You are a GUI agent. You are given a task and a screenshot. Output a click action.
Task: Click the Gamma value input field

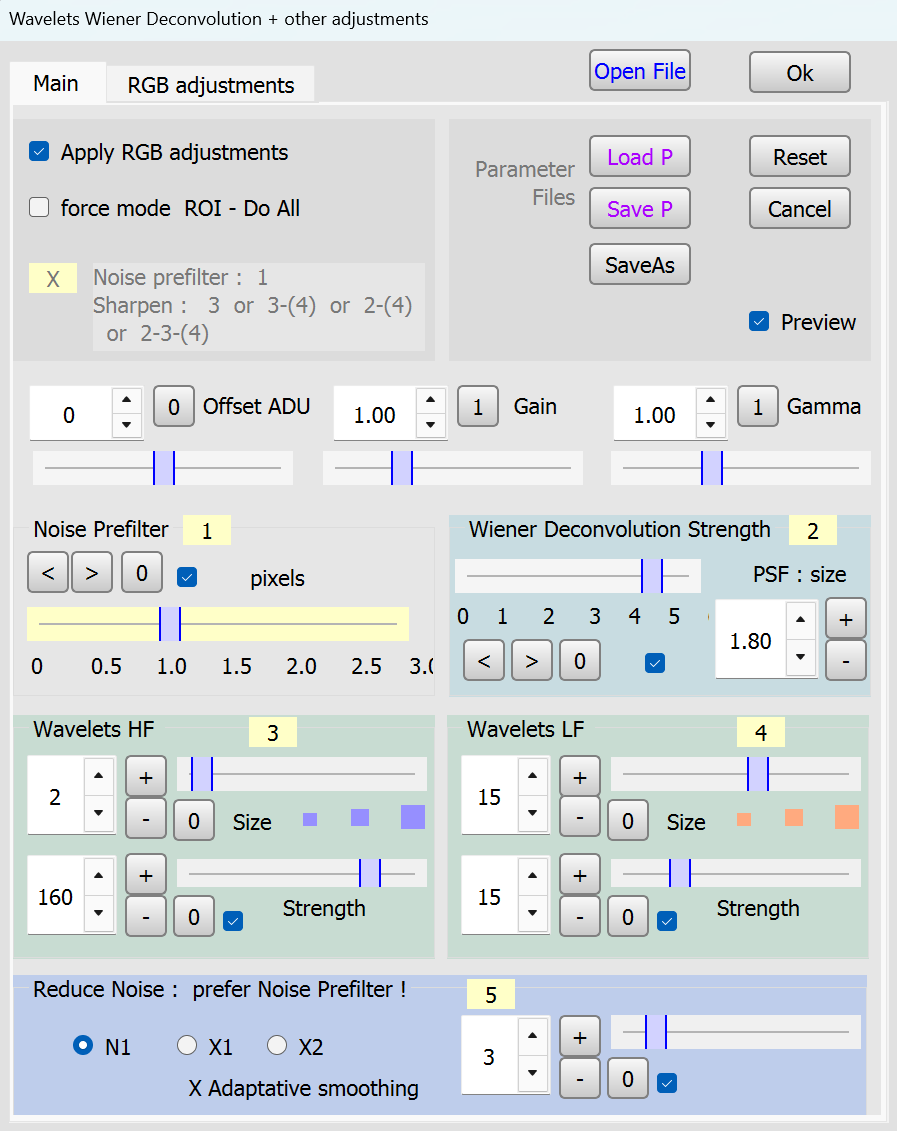pyautogui.click(x=655, y=415)
